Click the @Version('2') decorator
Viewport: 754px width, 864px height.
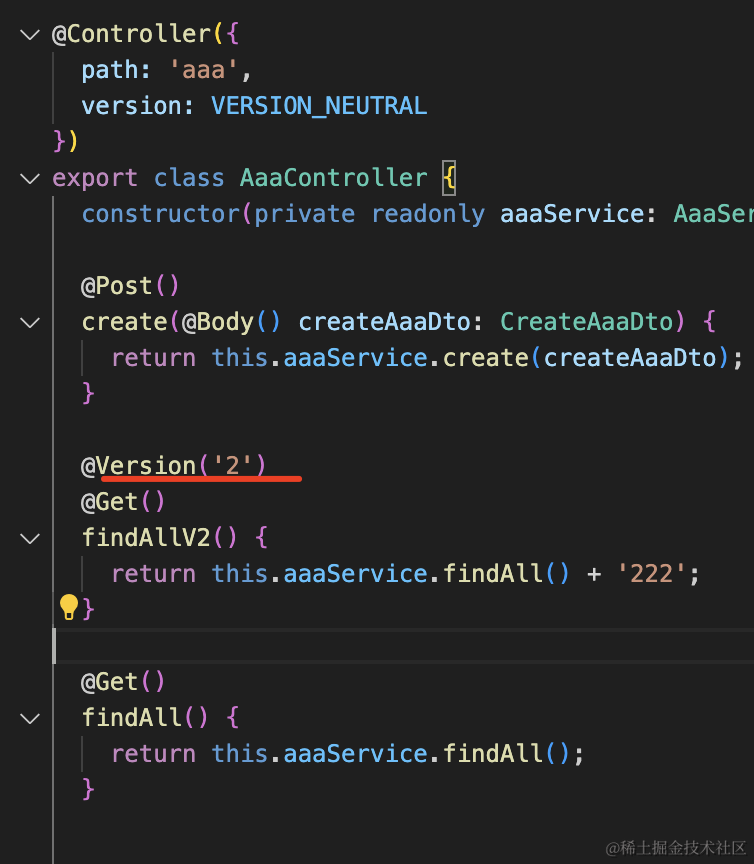pos(174,466)
